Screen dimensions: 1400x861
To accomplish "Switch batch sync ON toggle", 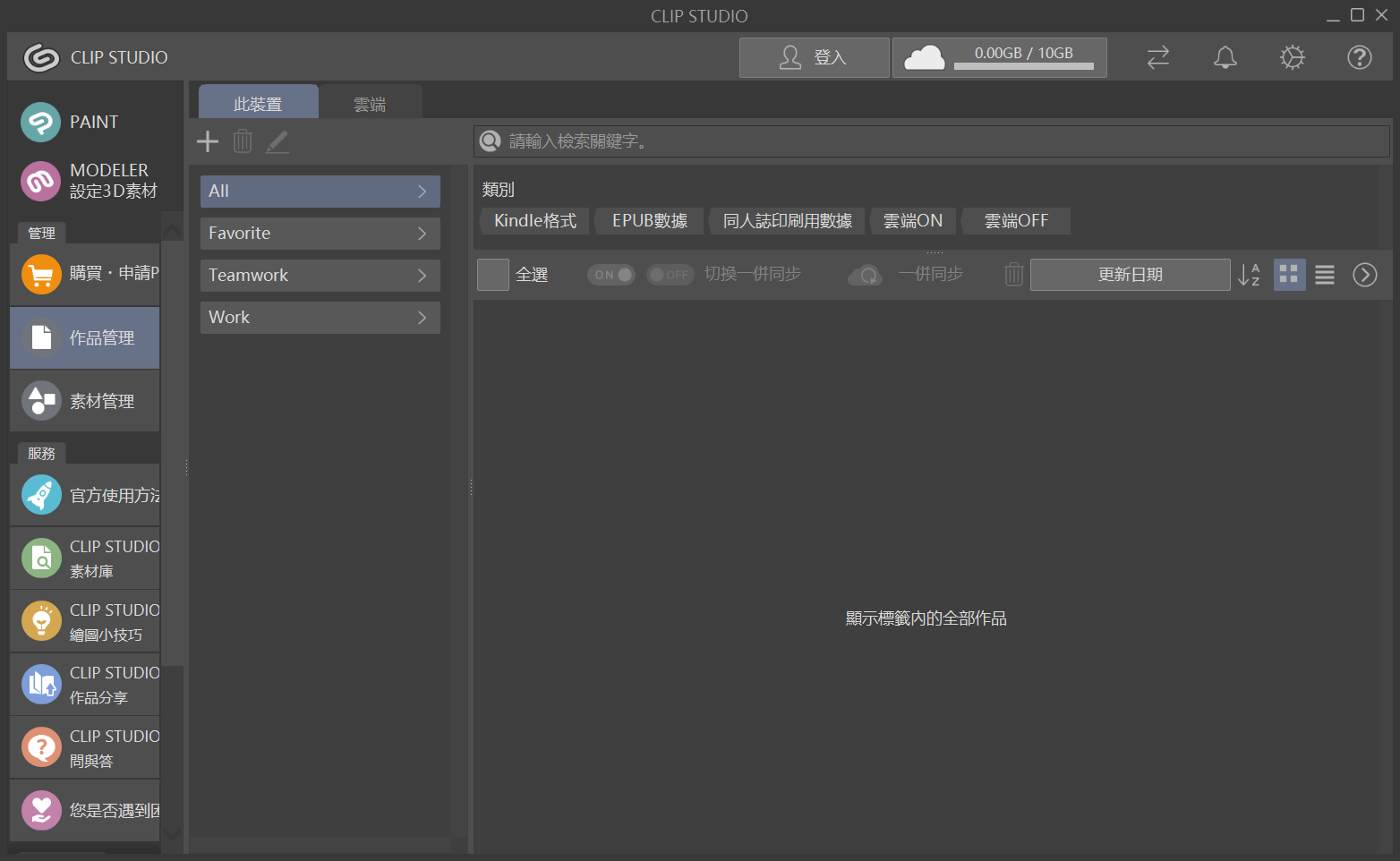I will pyautogui.click(x=611, y=275).
